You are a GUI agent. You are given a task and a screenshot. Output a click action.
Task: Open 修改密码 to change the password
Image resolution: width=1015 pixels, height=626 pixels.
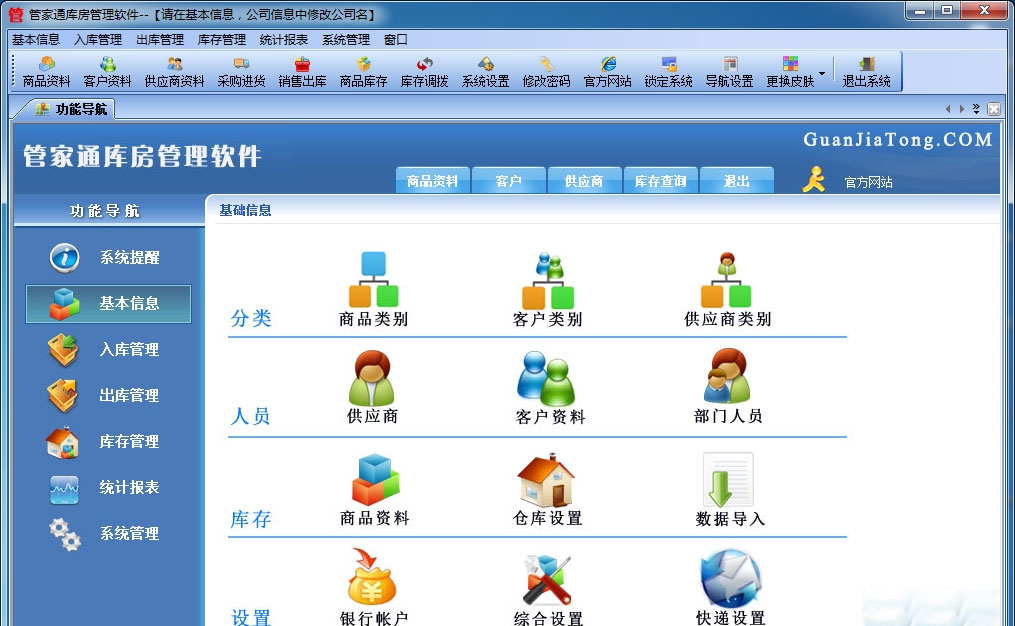(x=548, y=70)
